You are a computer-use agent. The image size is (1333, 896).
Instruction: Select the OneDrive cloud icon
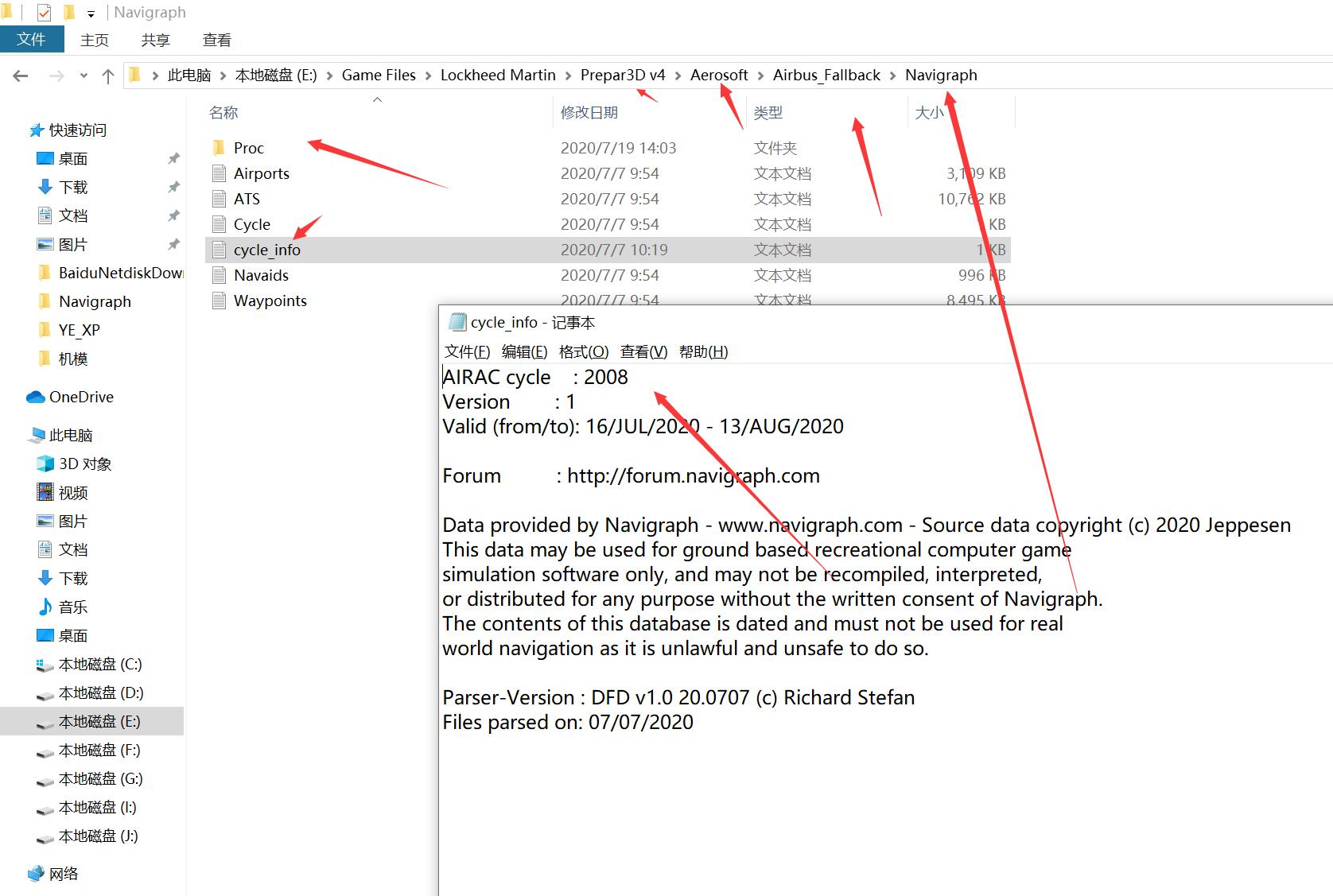coord(35,397)
